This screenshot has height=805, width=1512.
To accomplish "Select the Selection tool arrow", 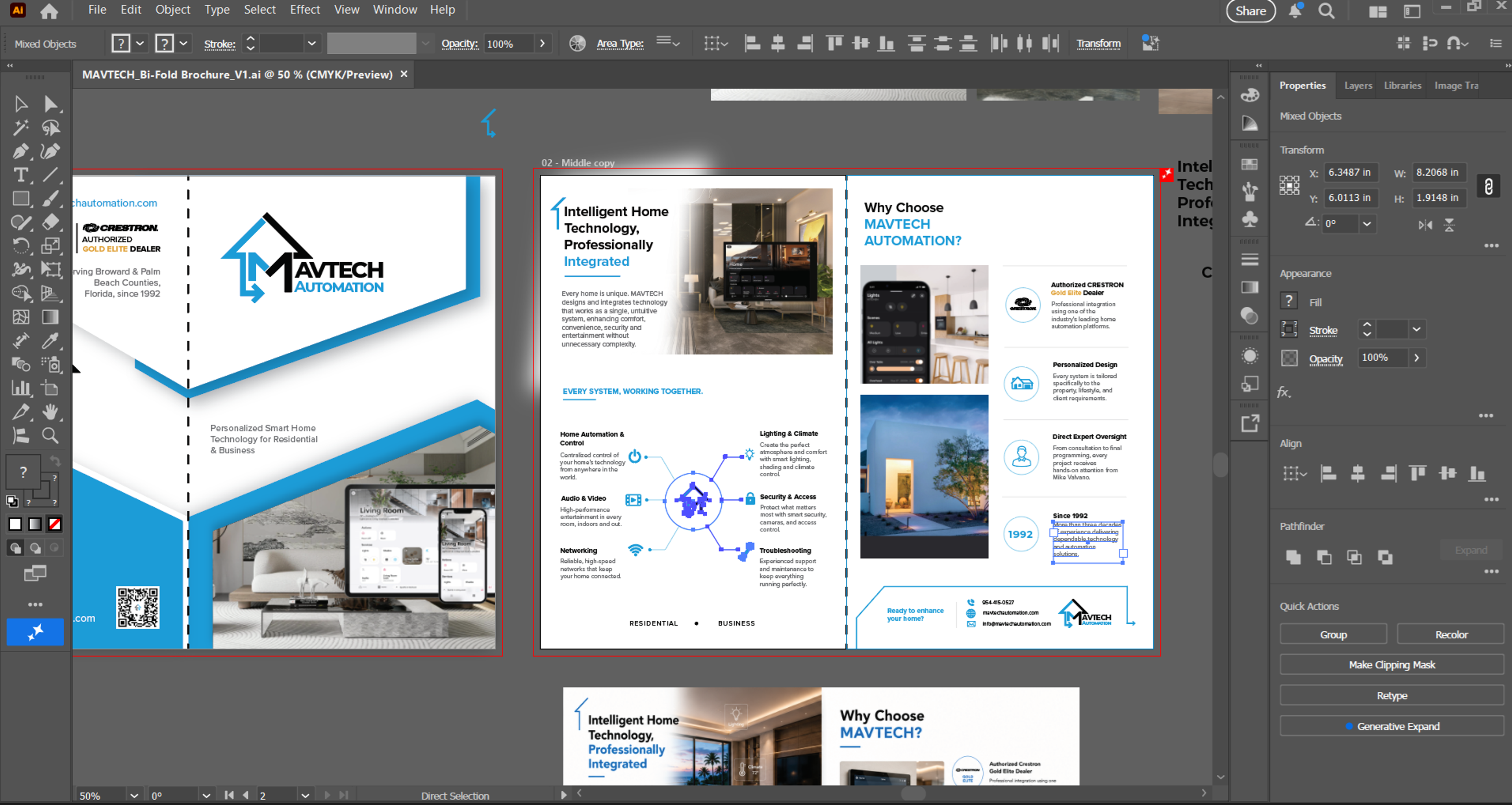I will (21, 104).
